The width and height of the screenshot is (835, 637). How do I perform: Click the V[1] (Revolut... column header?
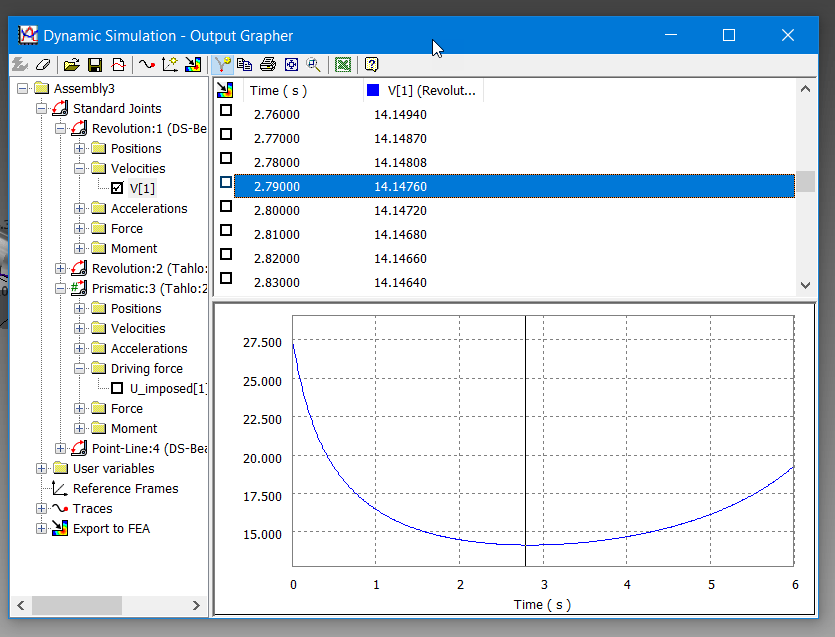423,90
